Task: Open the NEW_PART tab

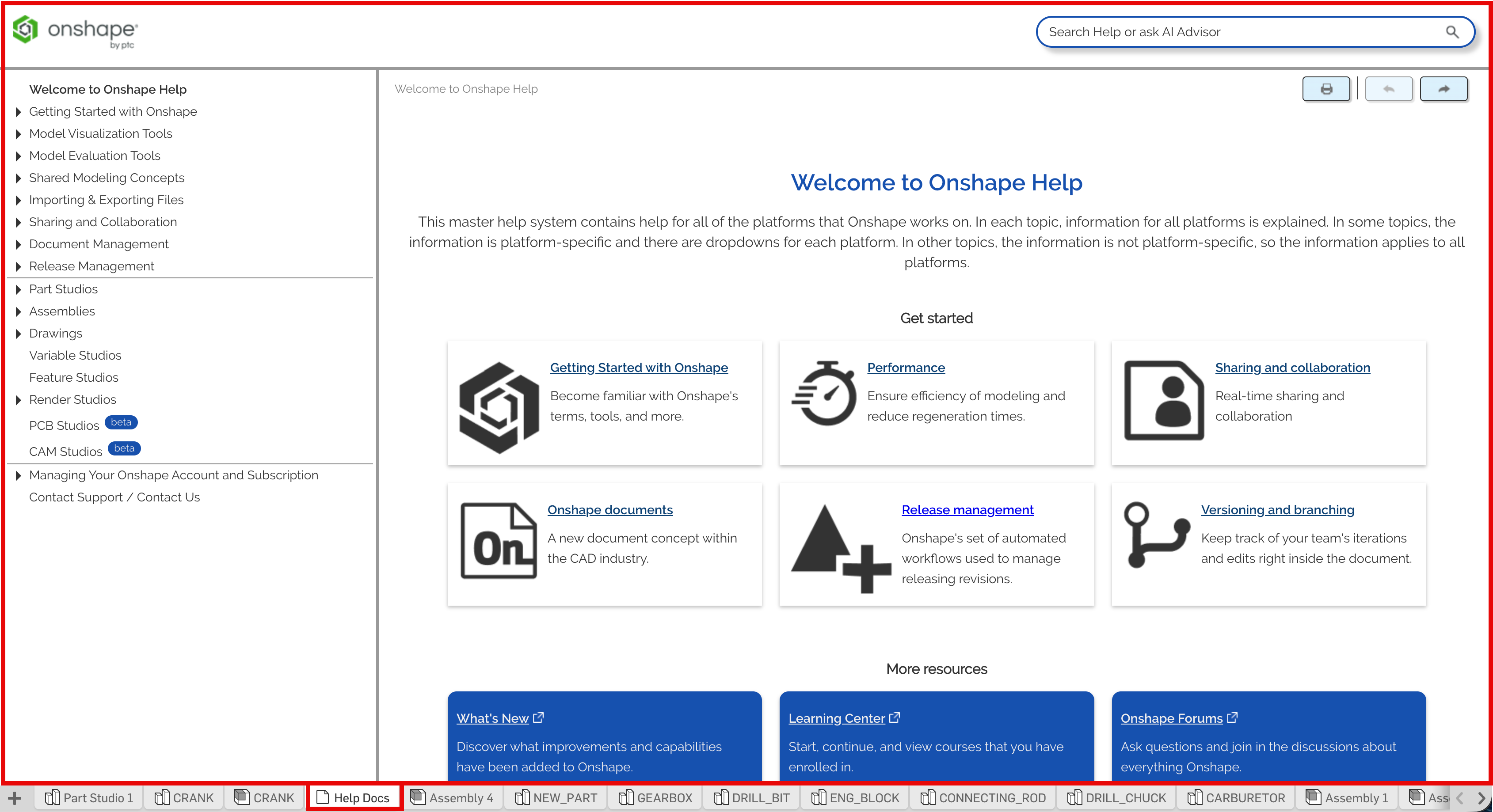Action: tap(556, 798)
